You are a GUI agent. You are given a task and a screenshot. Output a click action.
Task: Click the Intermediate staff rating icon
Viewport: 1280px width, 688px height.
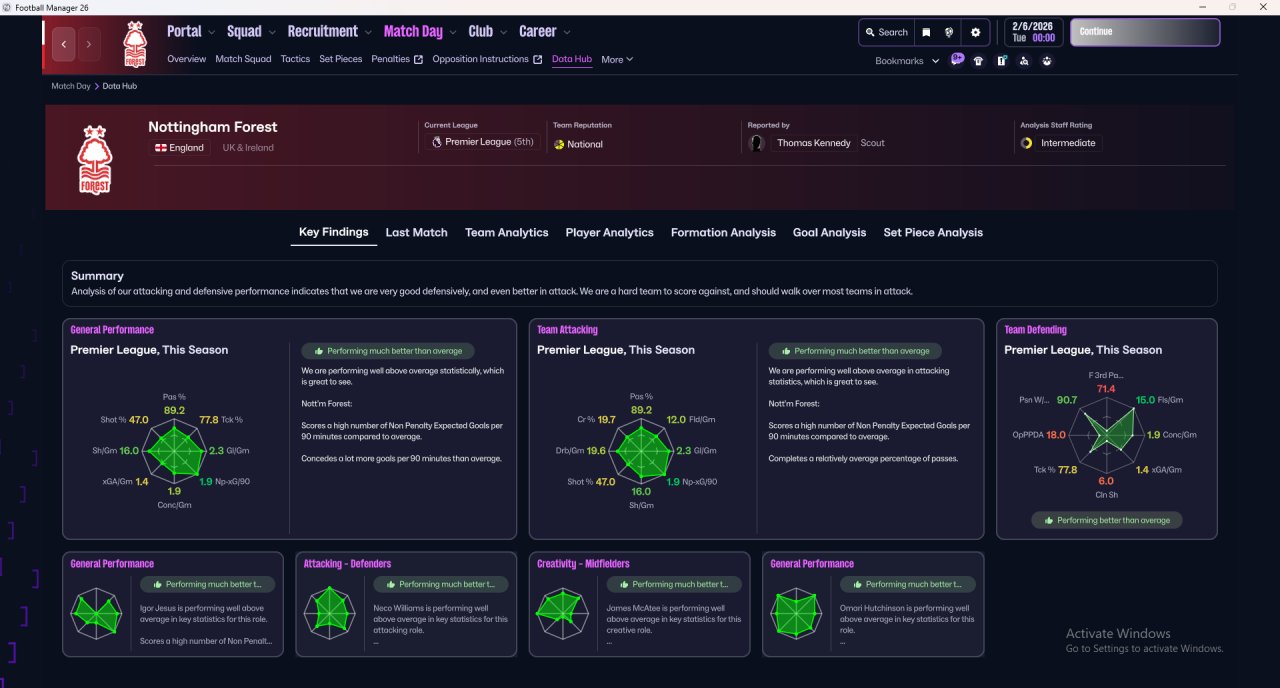click(1026, 143)
